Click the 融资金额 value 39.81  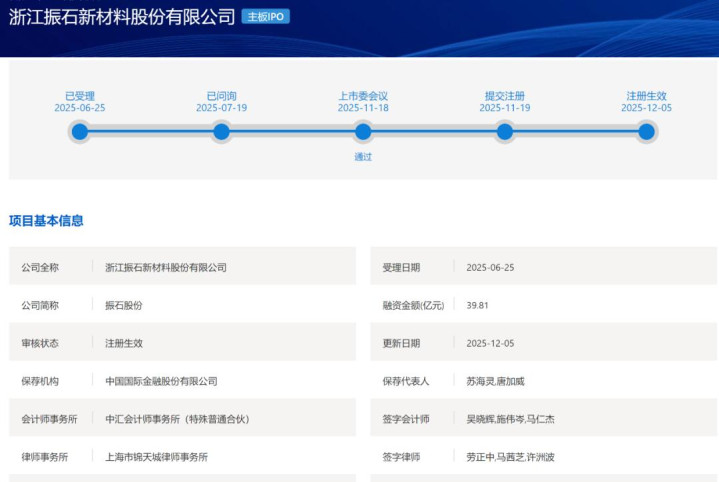click(x=477, y=305)
